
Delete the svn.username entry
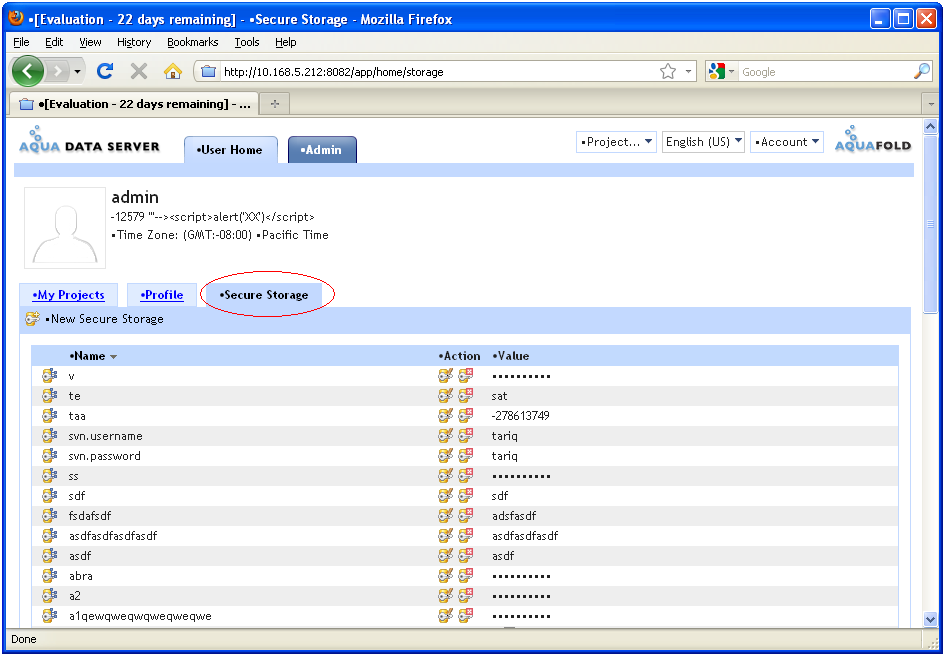tap(465, 436)
